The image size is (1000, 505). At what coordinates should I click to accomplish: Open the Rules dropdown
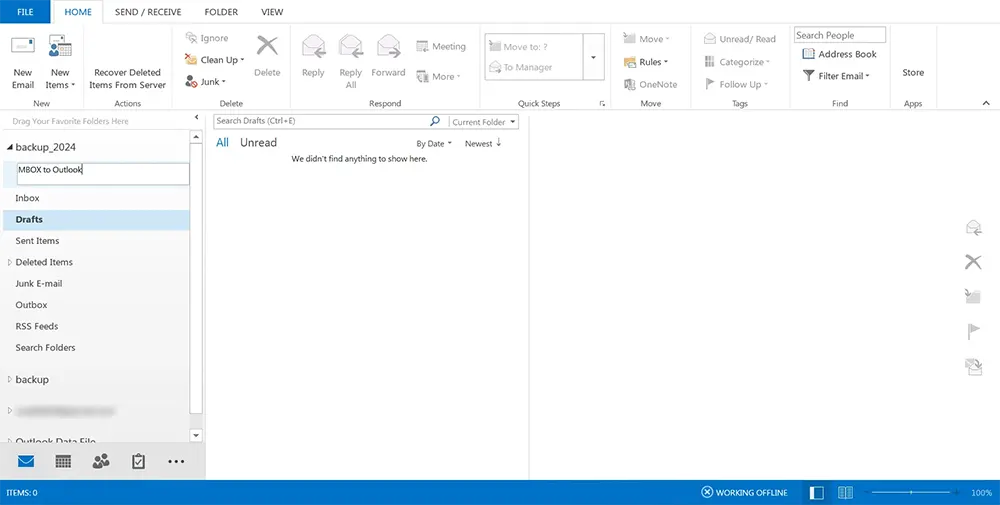click(x=645, y=62)
